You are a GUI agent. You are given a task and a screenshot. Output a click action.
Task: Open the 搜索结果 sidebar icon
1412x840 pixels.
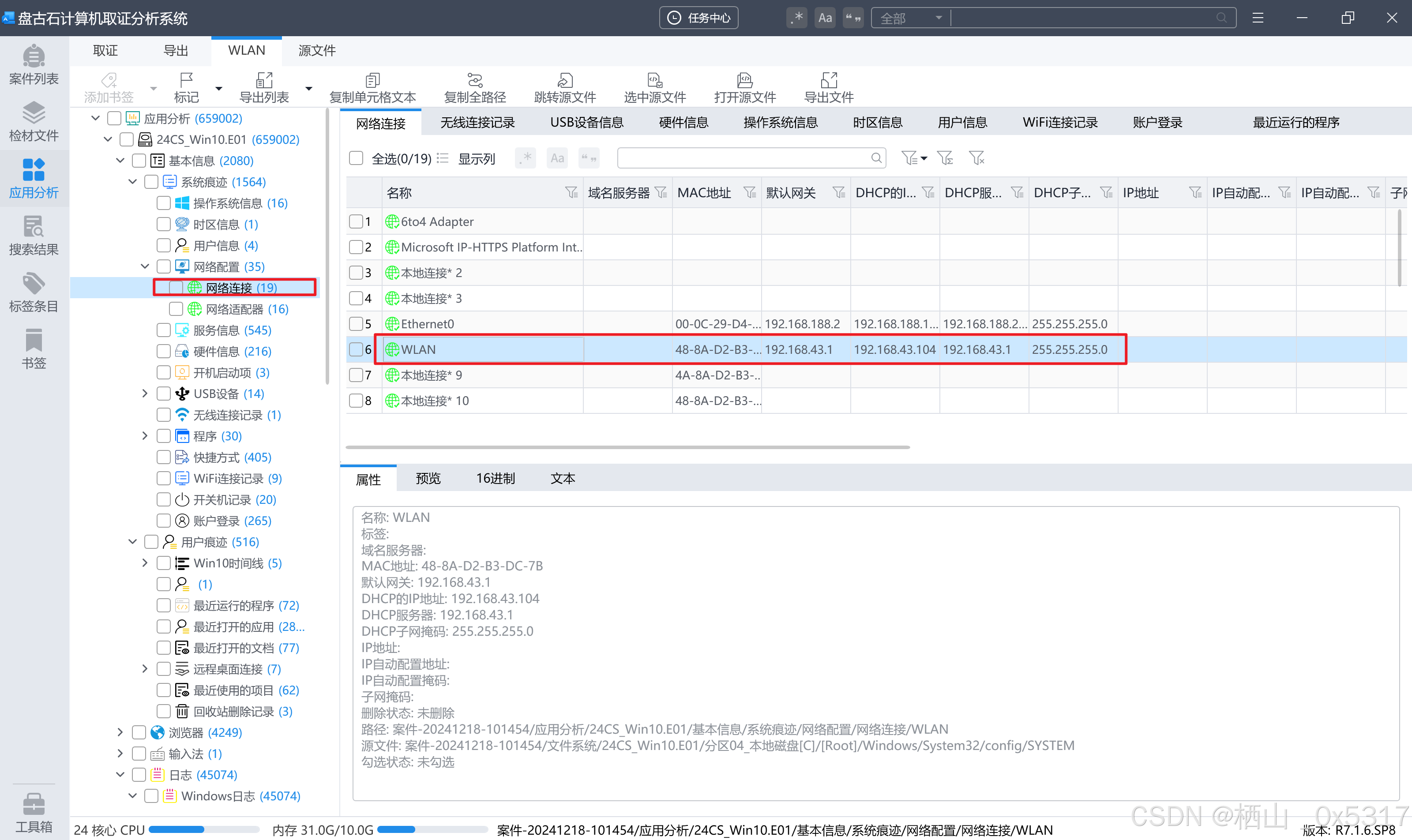pos(34,235)
